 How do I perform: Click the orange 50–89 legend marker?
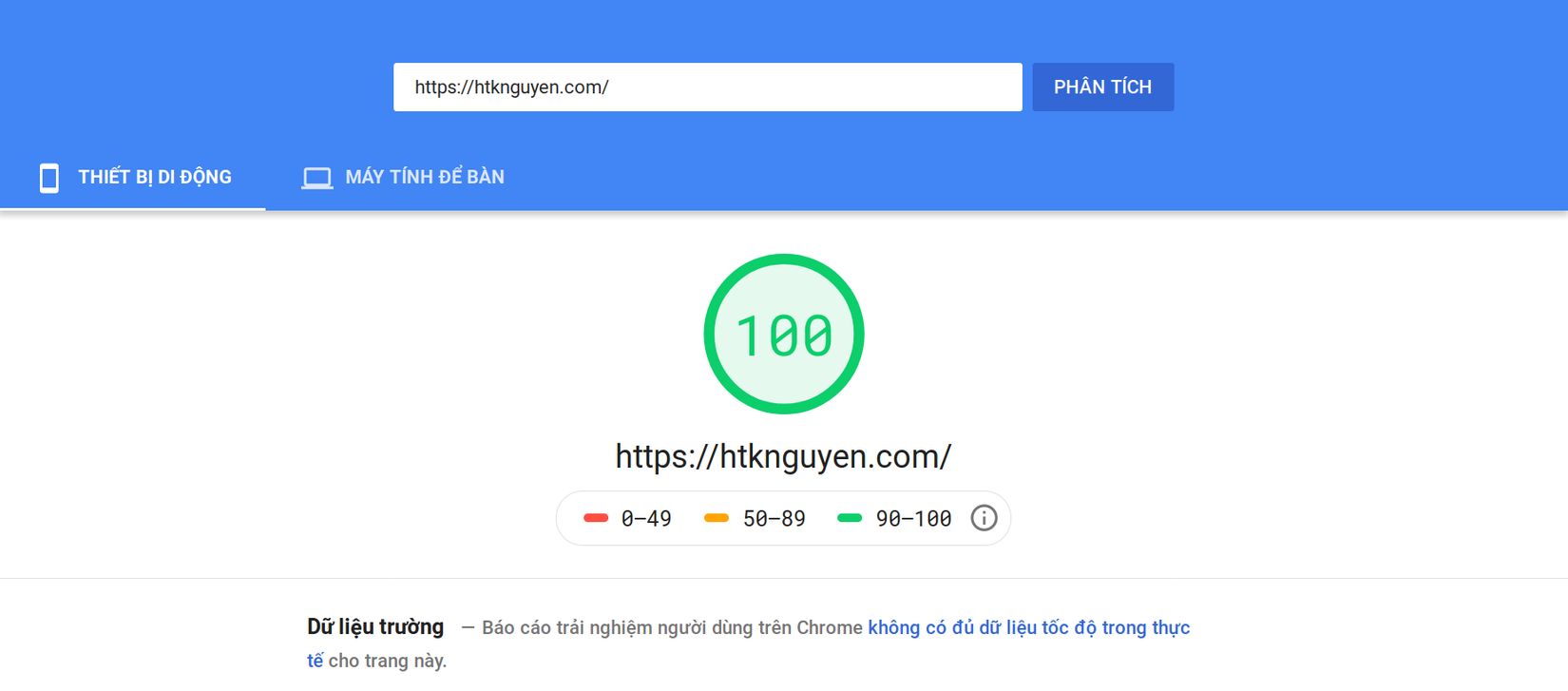pos(717,518)
